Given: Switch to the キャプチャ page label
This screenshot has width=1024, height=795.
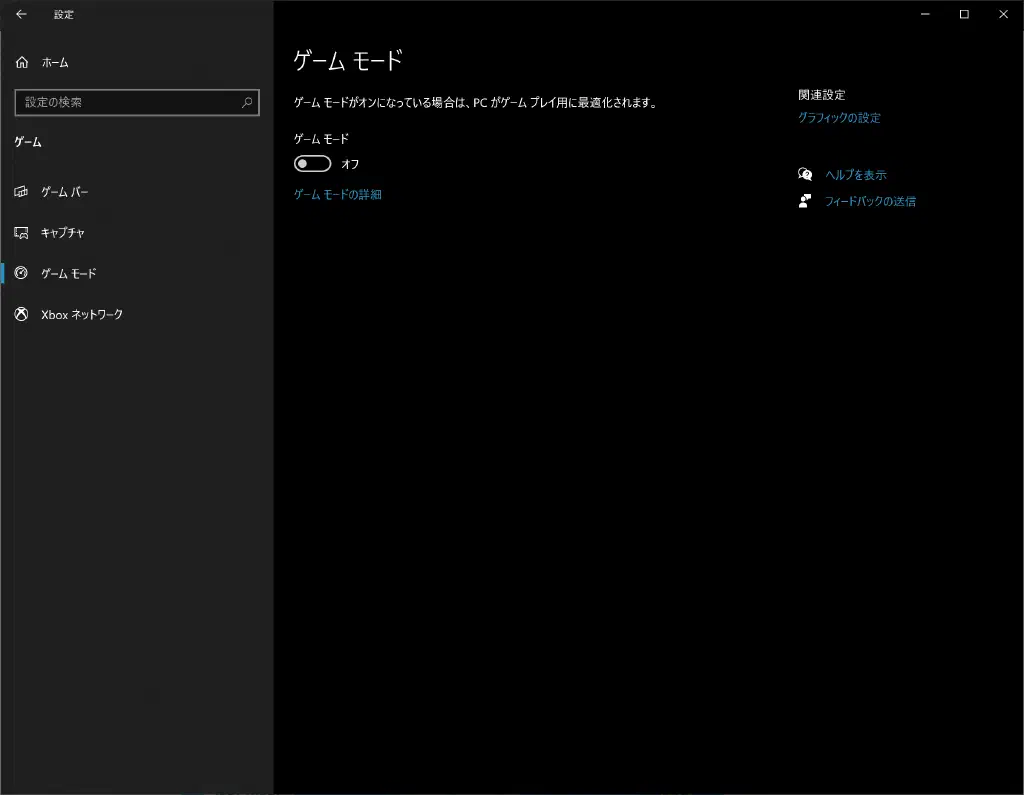Looking at the screenshot, I should (63, 233).
